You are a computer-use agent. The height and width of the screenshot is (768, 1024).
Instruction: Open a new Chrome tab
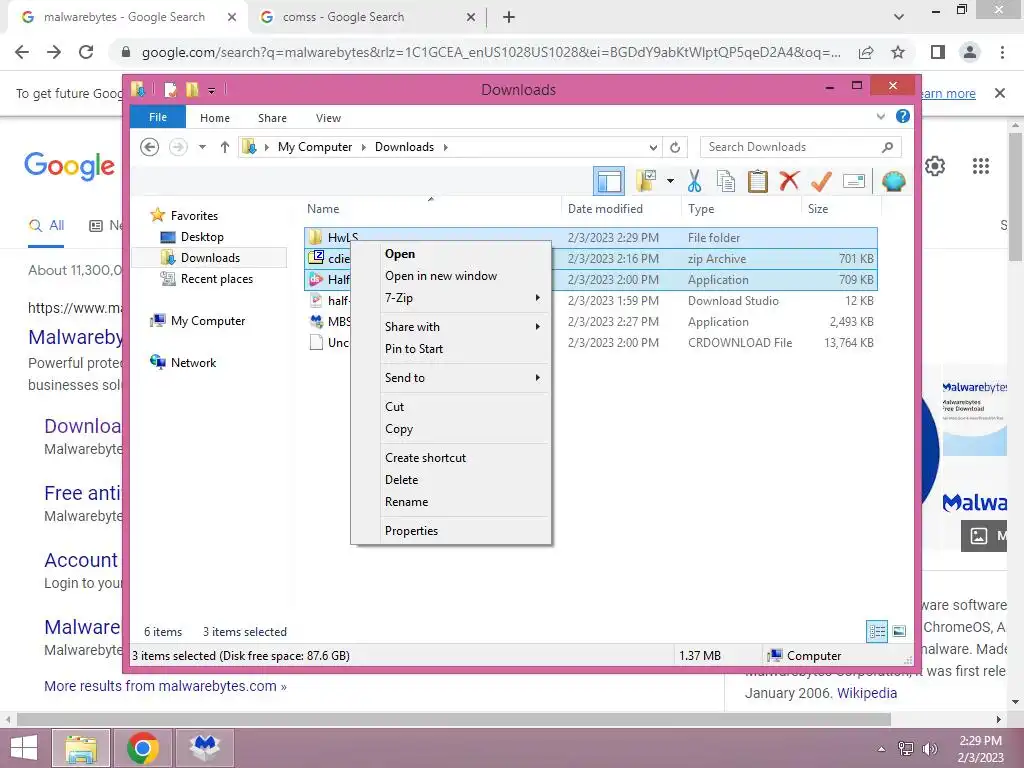(x=509, y=18)
